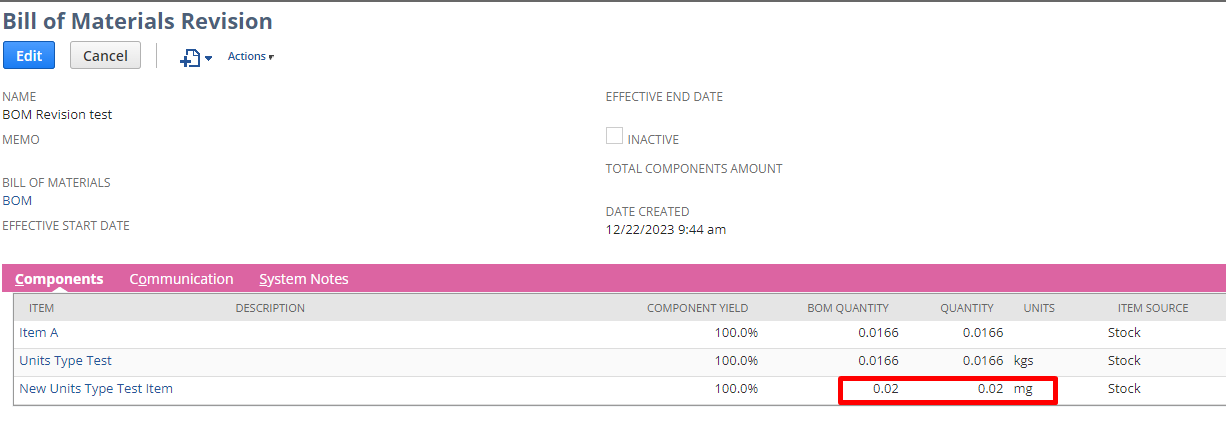This screenshot has width=1226, height=422.
Task: Expand the arrow beside New icon
Action: click(x=208, y=59)
